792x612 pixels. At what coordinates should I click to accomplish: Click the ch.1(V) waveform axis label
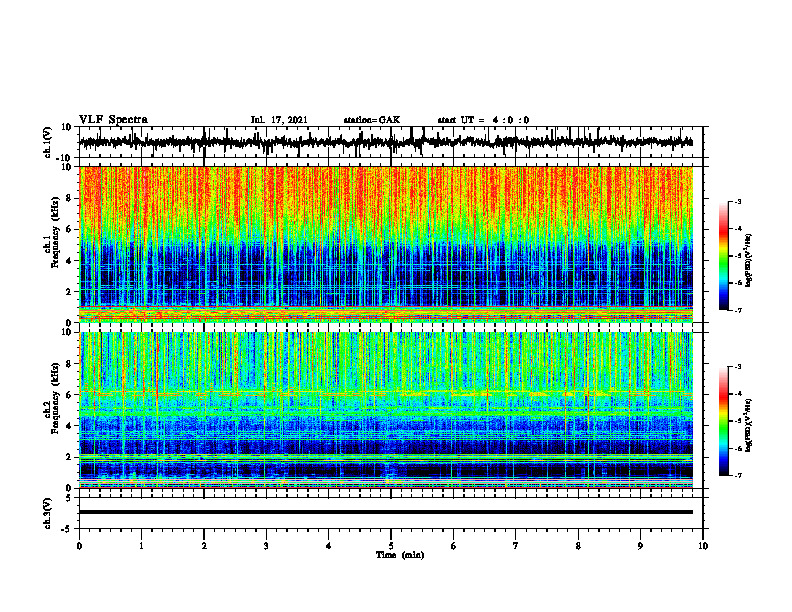(47, 142)
